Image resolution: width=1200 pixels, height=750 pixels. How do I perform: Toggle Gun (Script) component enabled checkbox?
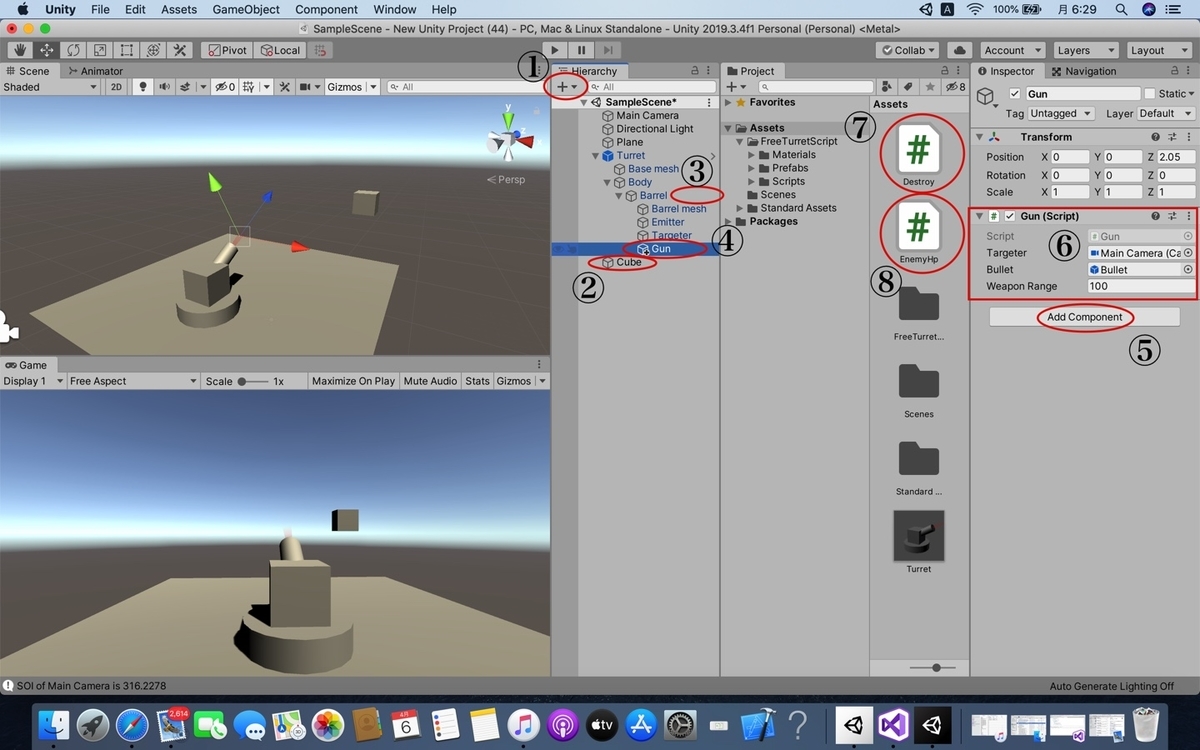coord(1010,216)
